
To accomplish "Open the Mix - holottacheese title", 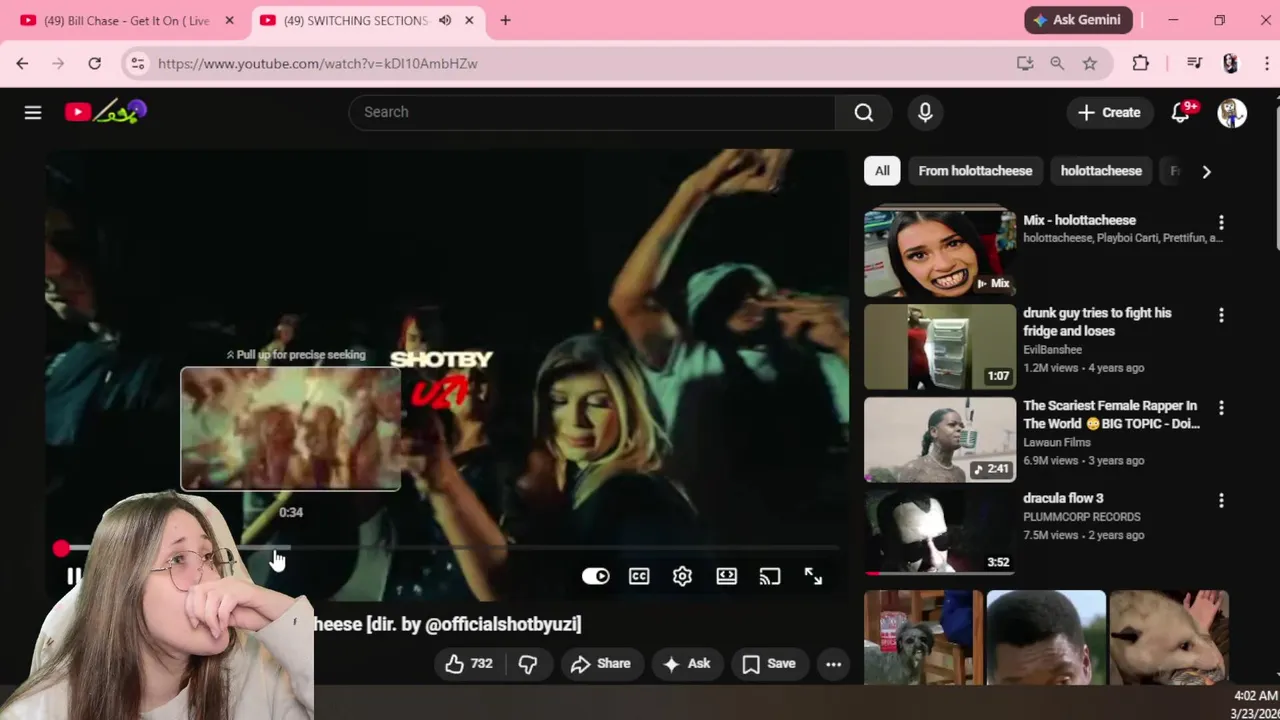I will [1079, 220].
